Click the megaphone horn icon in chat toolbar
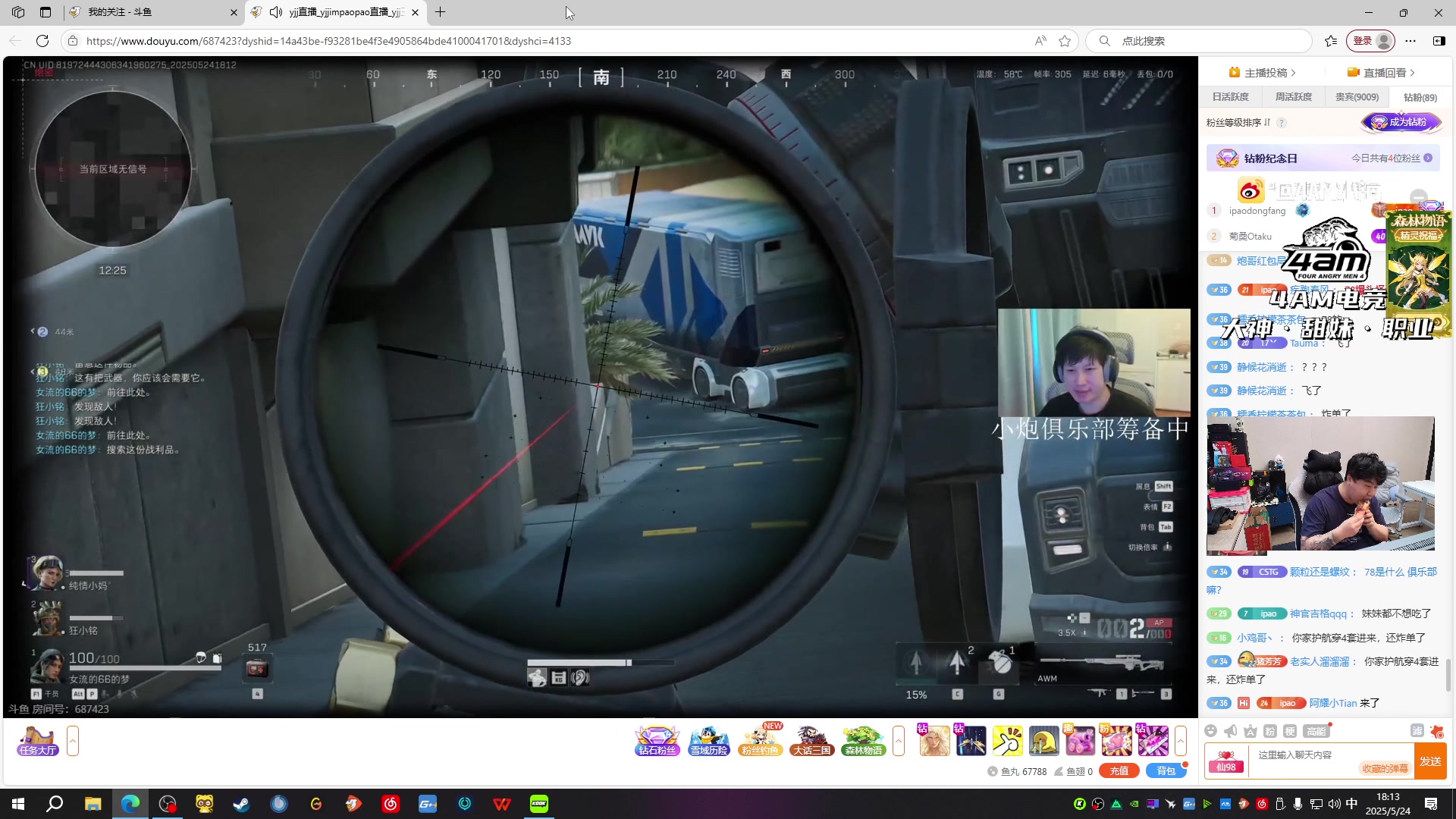 (1231, 731)
